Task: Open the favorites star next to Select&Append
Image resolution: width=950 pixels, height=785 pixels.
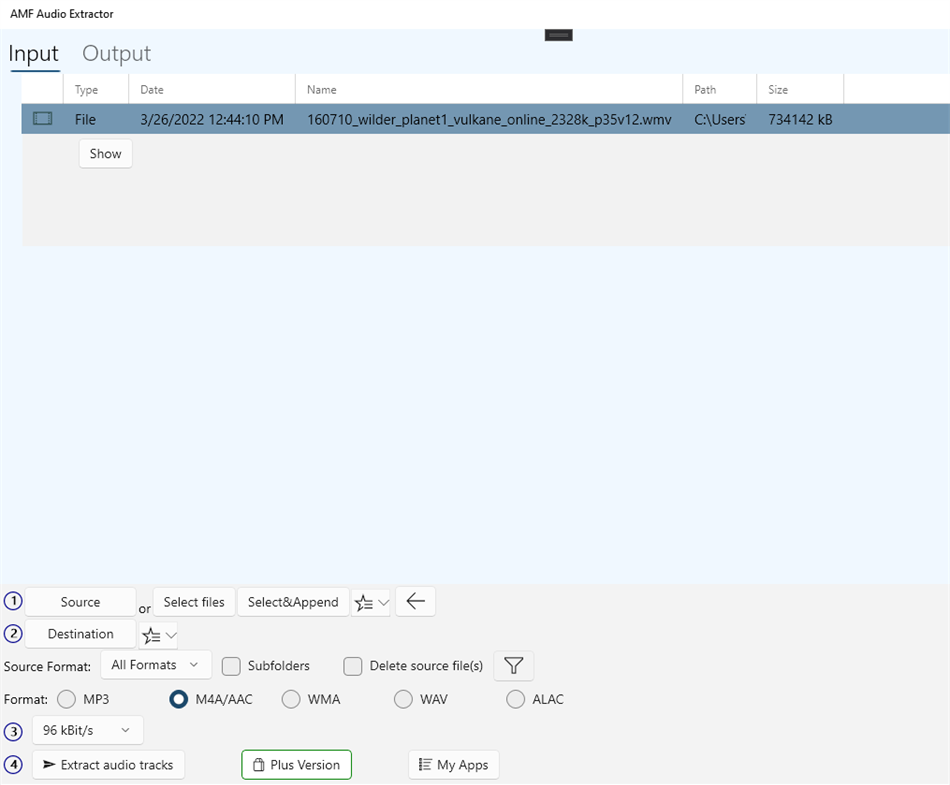Action: (x=363, y=601)
